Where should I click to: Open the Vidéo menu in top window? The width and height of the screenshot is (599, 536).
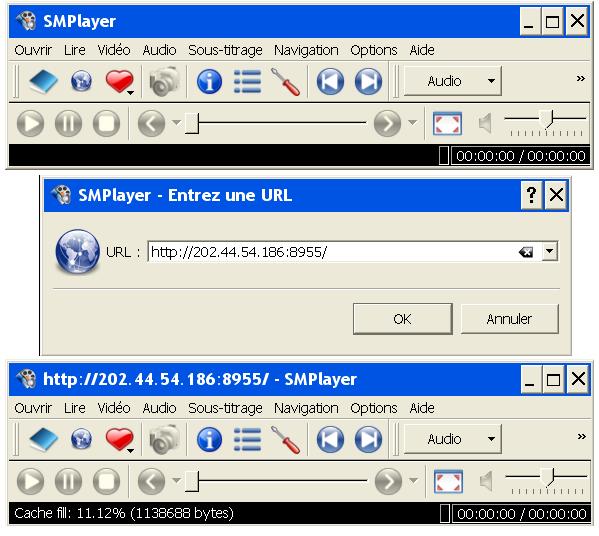click(114, 50)
